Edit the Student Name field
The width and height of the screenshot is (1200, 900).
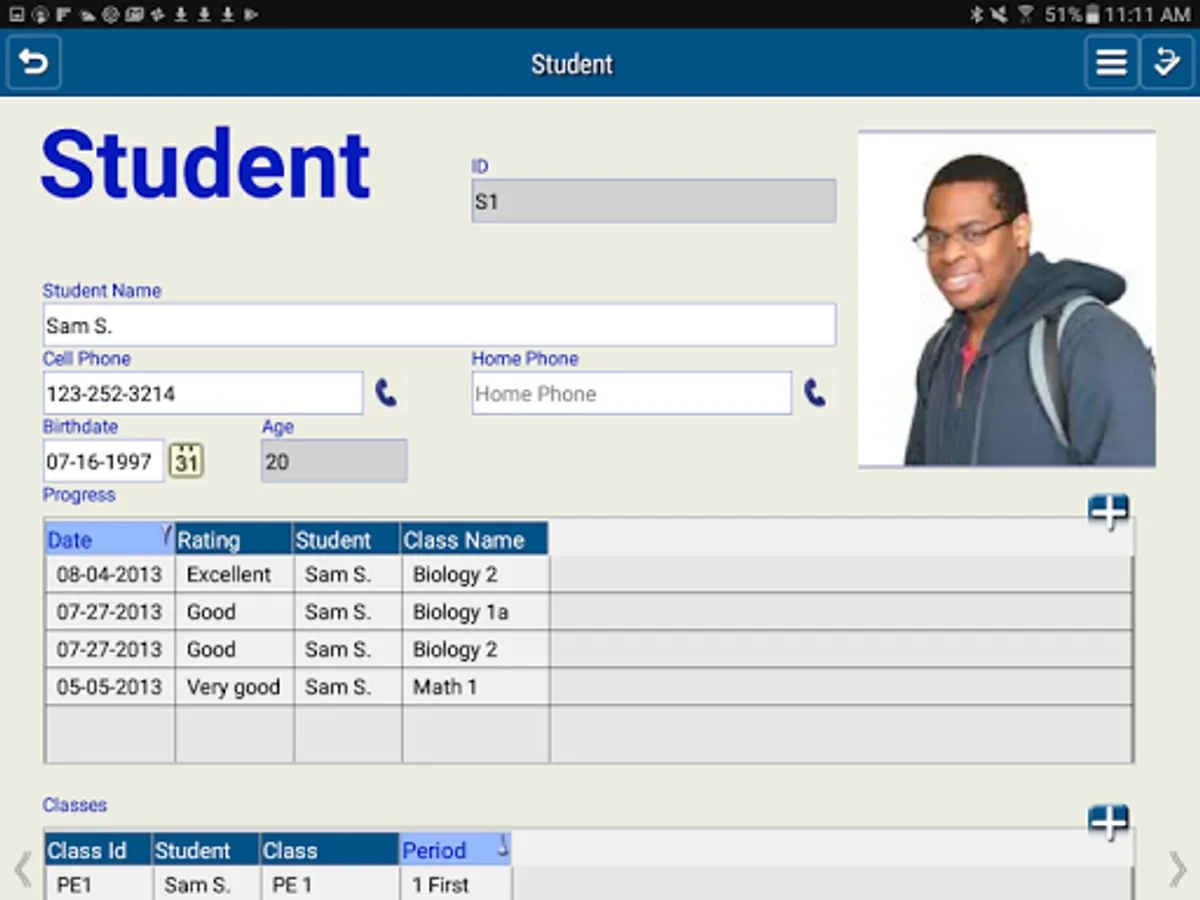(x=439, y=326)
